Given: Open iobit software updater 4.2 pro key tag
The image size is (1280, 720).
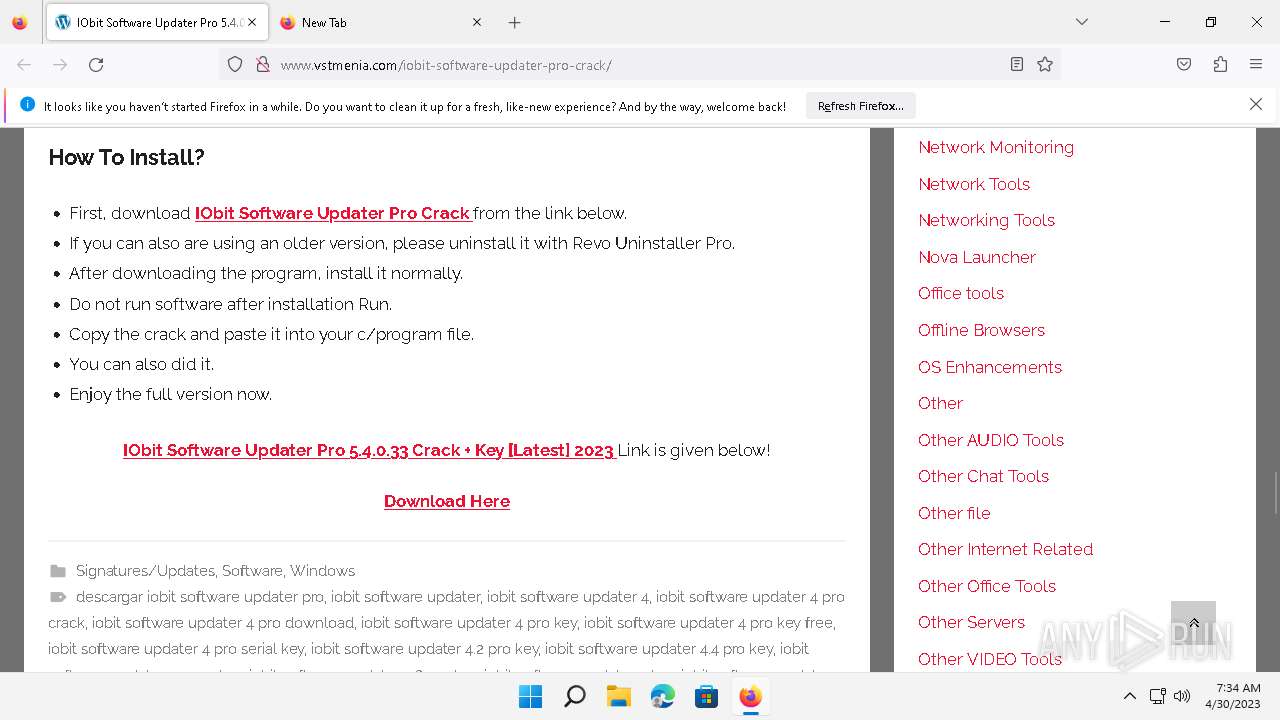Looking at the screenshot, I should point(424,649).
